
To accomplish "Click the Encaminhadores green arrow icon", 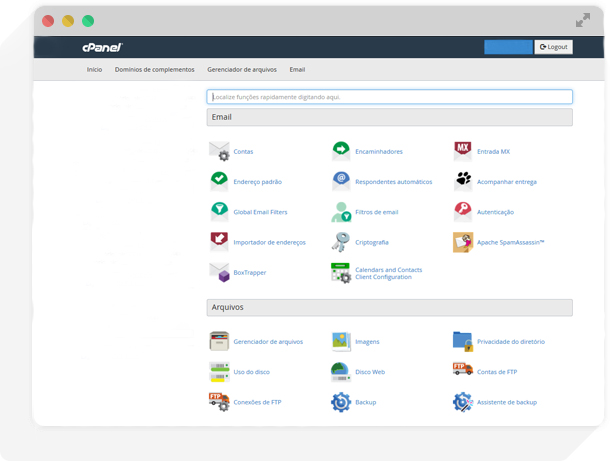I will click(341, 151).
